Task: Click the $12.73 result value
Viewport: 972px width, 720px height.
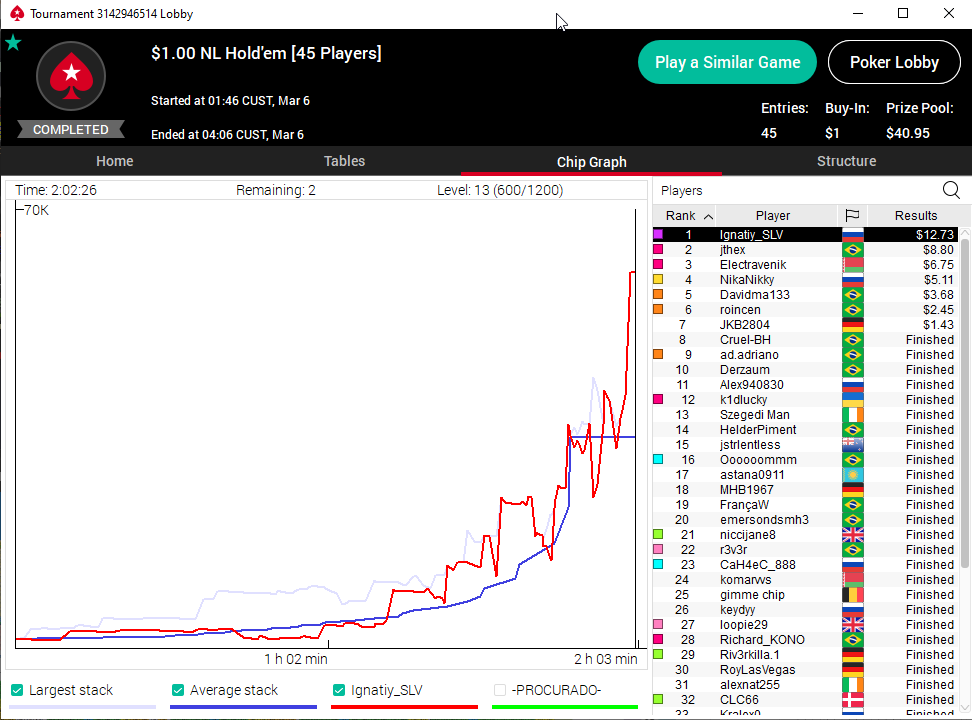Action: tap(935, 234)
